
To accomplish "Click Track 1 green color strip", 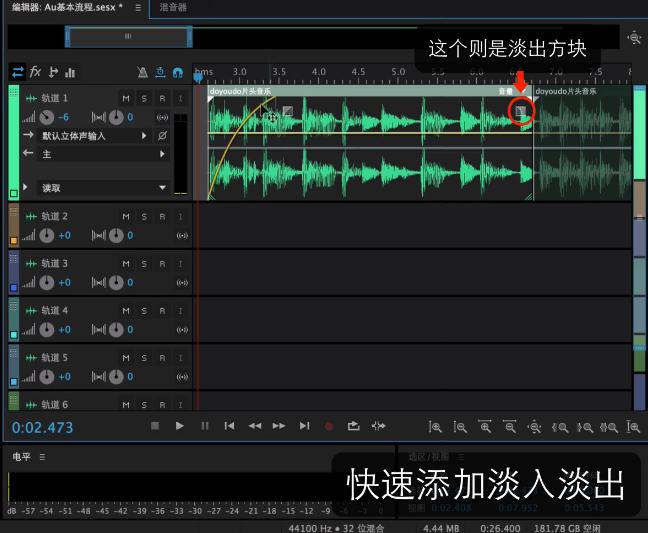I will click(14, 143).
